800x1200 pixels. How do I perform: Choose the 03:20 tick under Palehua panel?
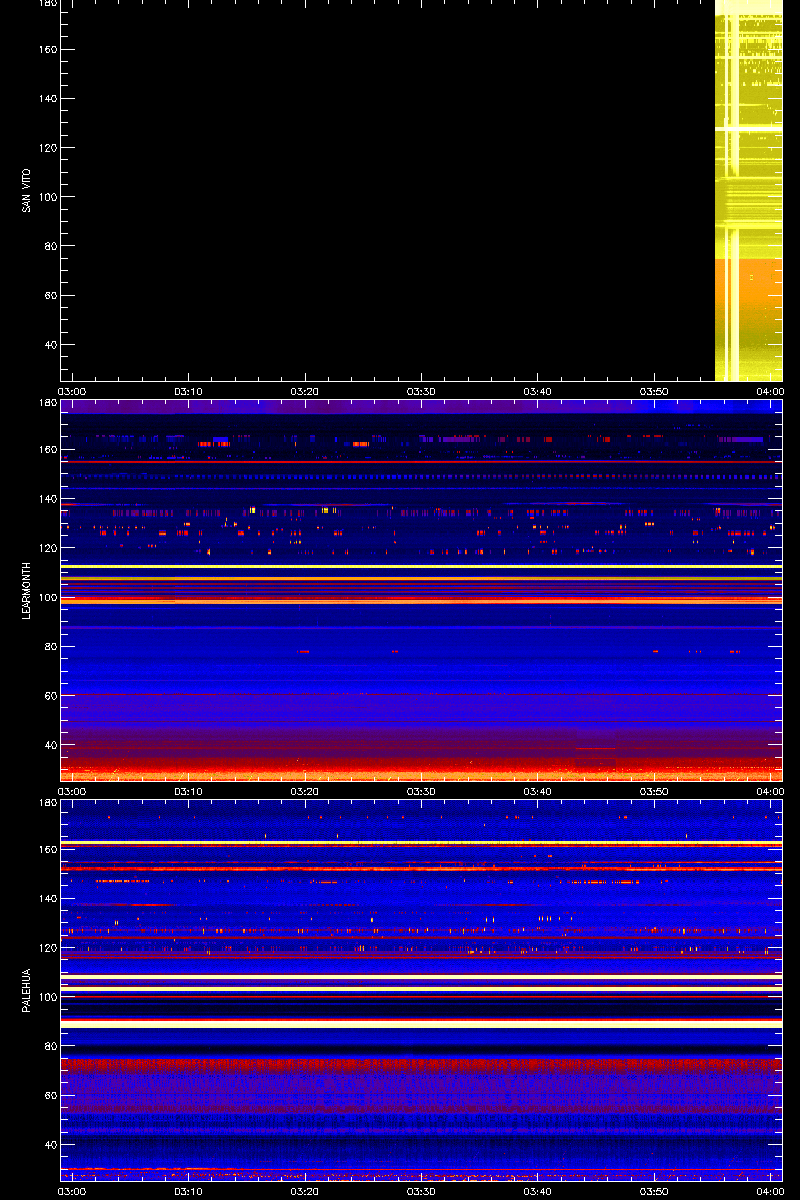click(x=305, y=1191)
